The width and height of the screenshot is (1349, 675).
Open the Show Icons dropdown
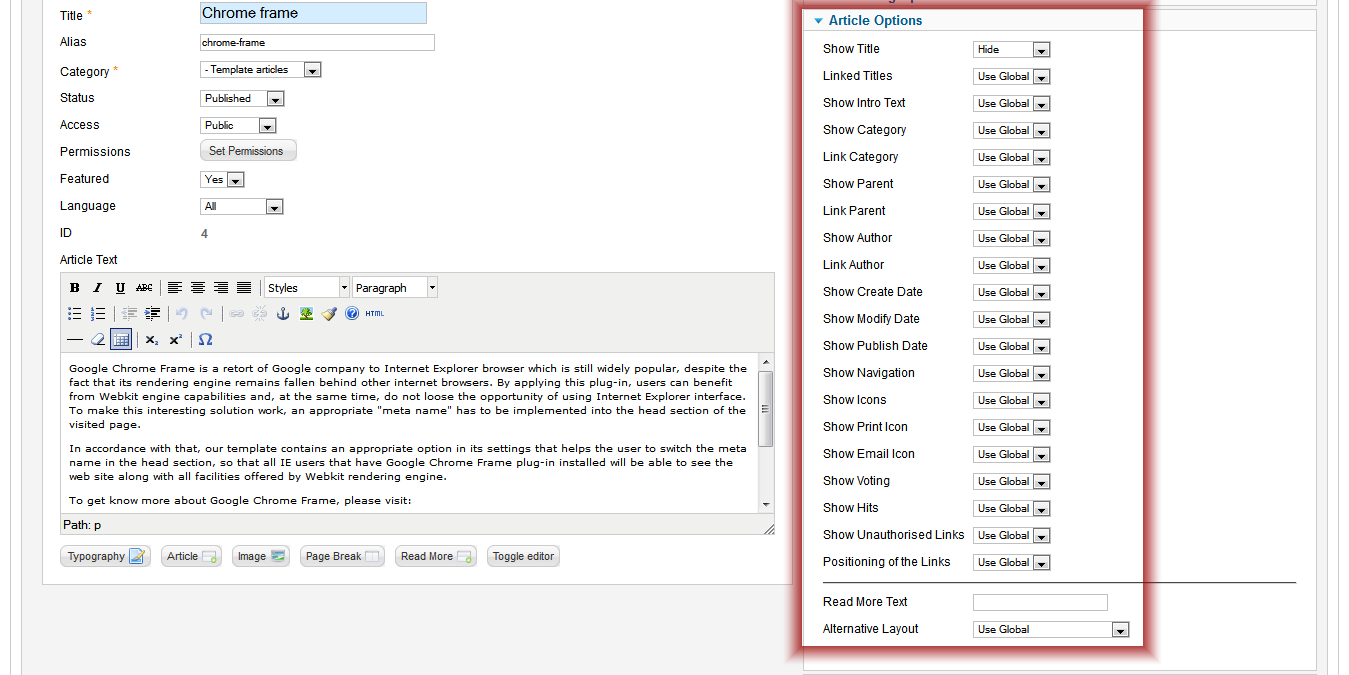1011,400
